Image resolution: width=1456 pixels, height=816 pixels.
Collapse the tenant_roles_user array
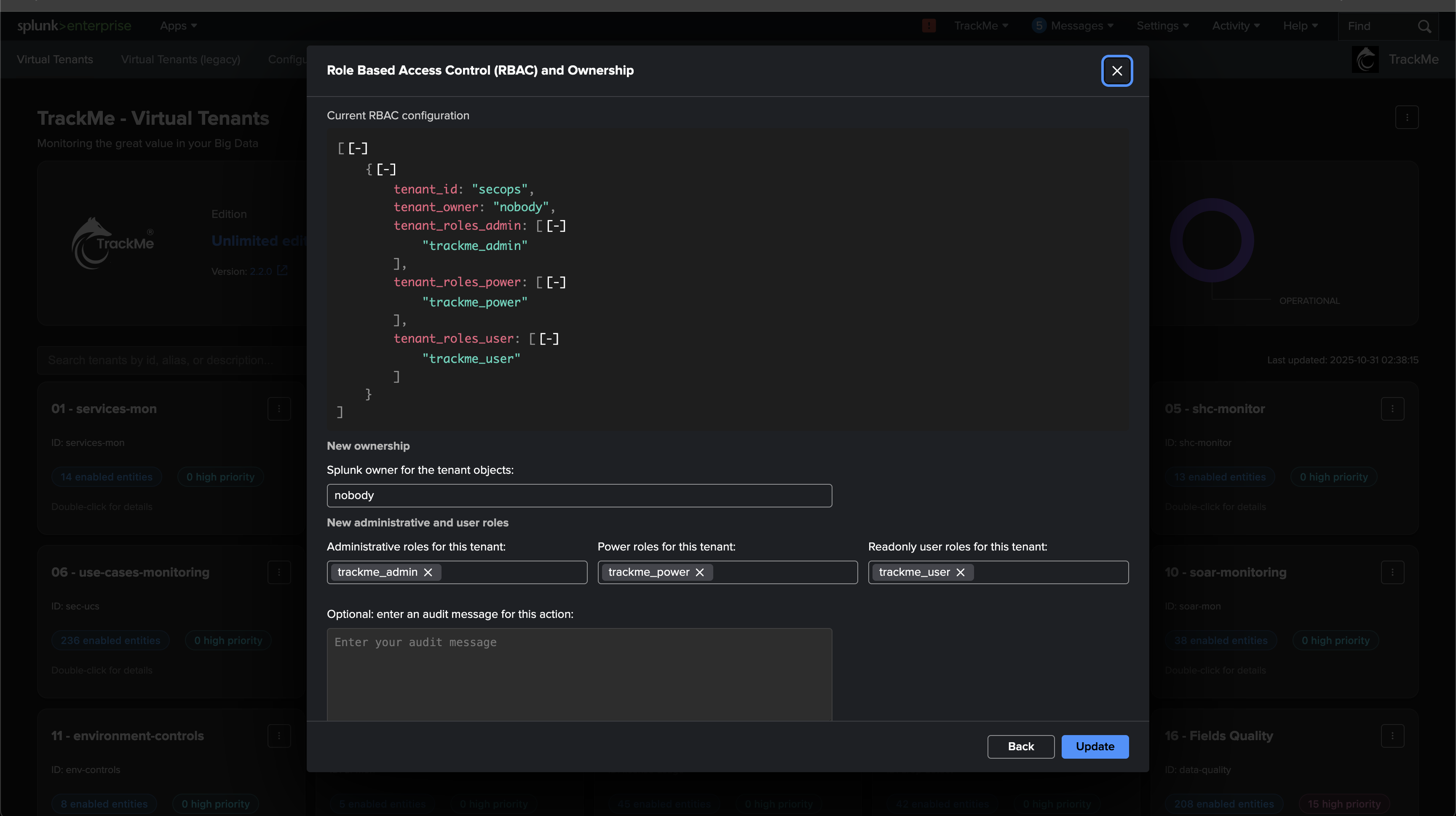click(549, 339)
